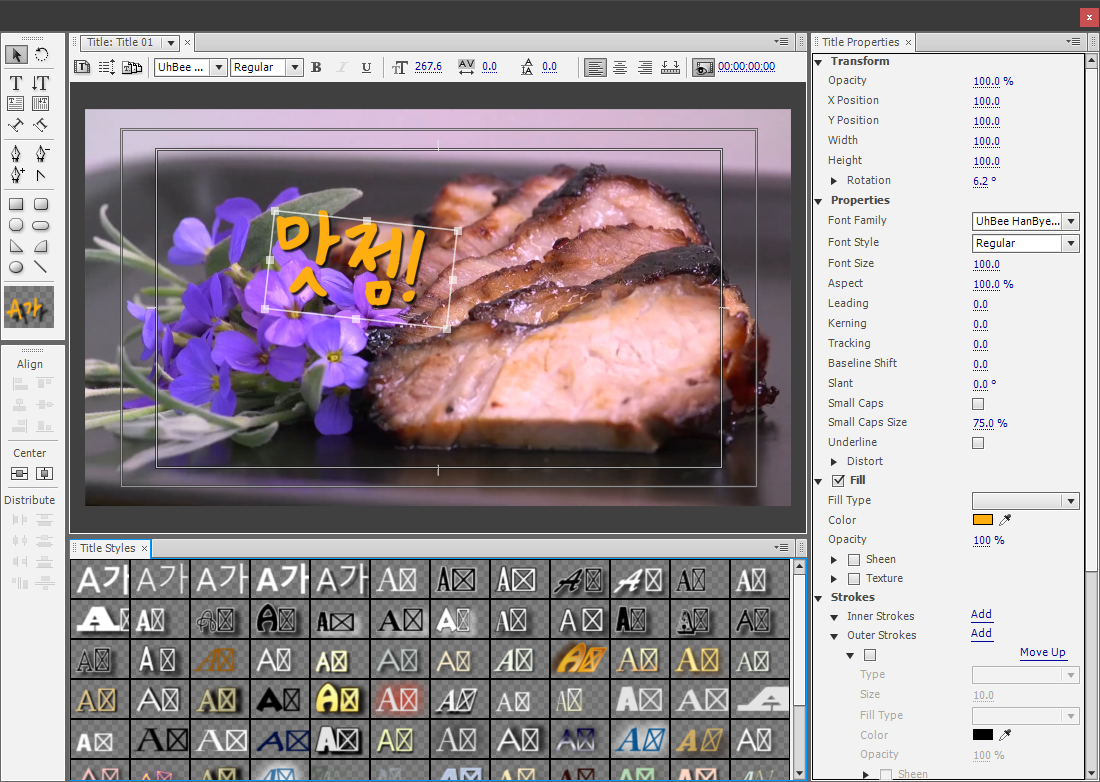Center title horizontally in frame
The image size is (1100, 782).
(x=44, y=473)
